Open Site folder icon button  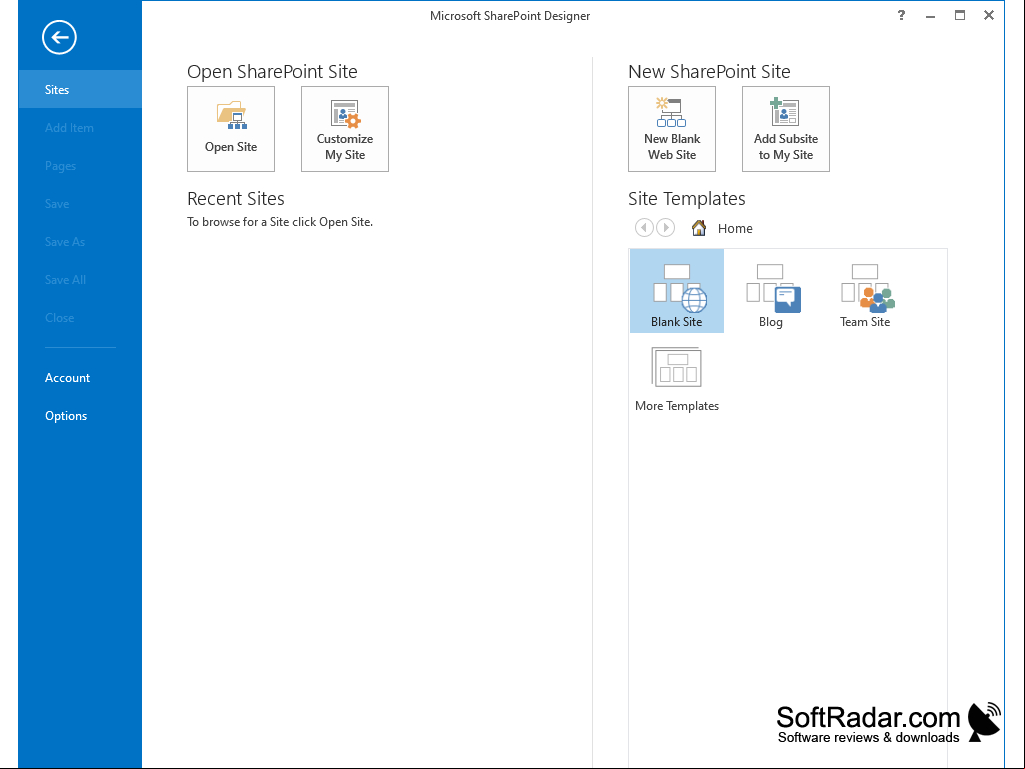[231, 129]
